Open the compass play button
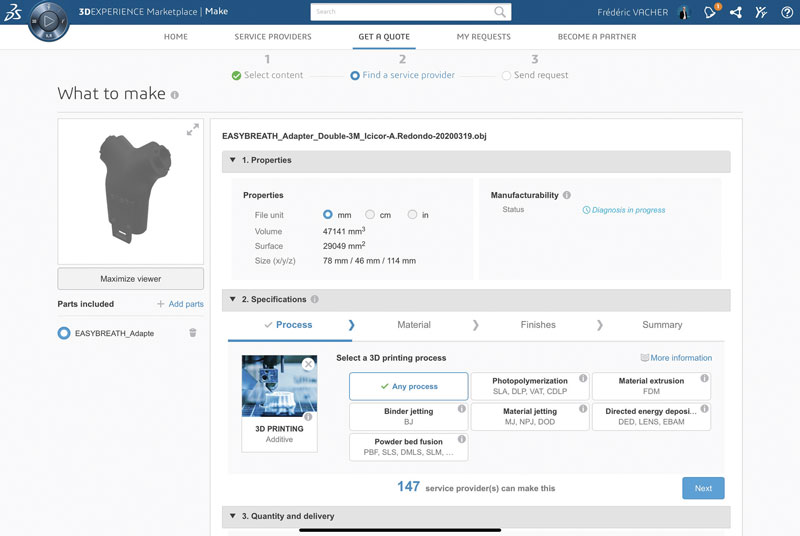This screenshot has height=536, width=800. coord(48,21)
